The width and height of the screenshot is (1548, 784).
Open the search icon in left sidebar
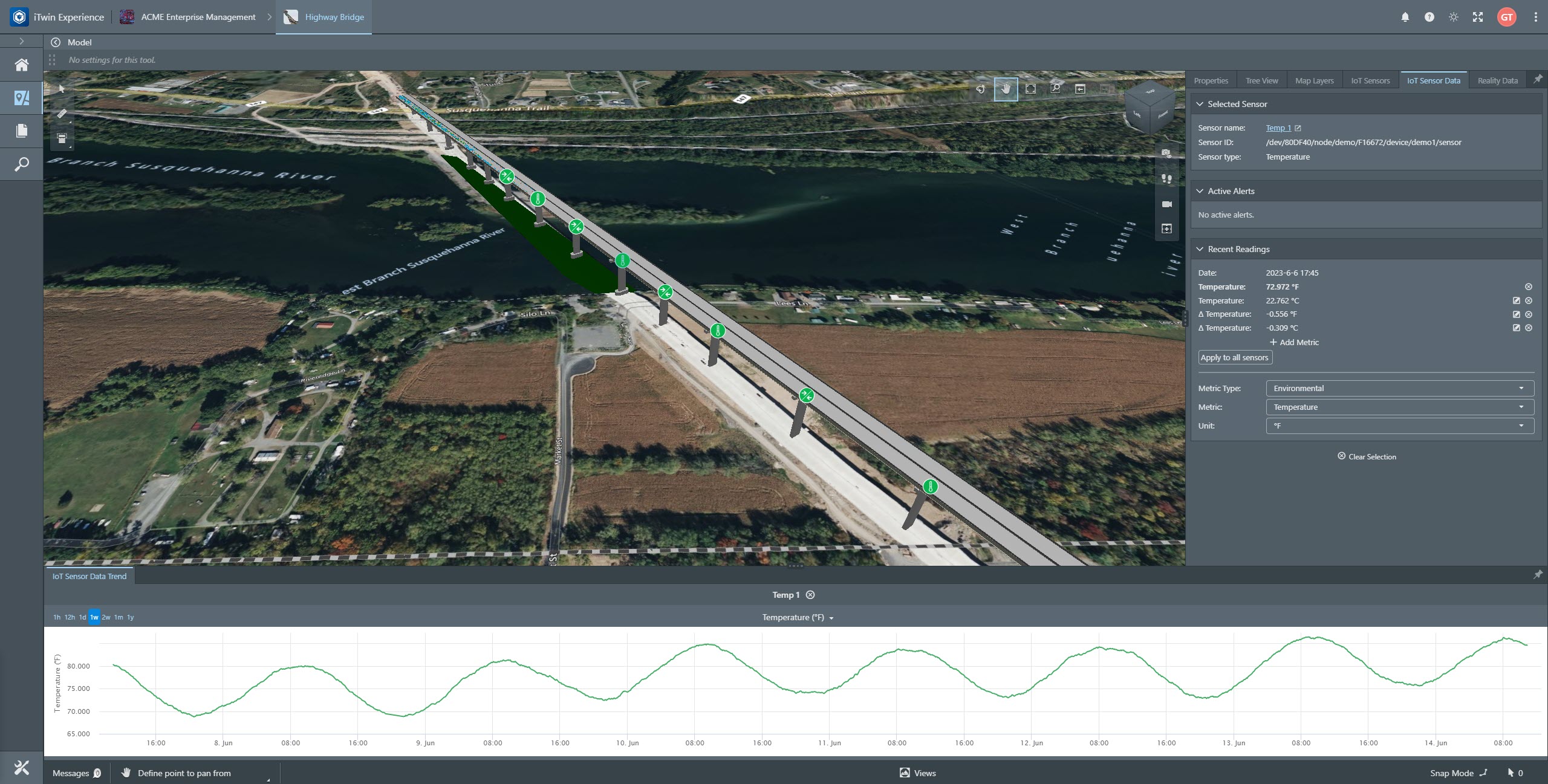22,164
